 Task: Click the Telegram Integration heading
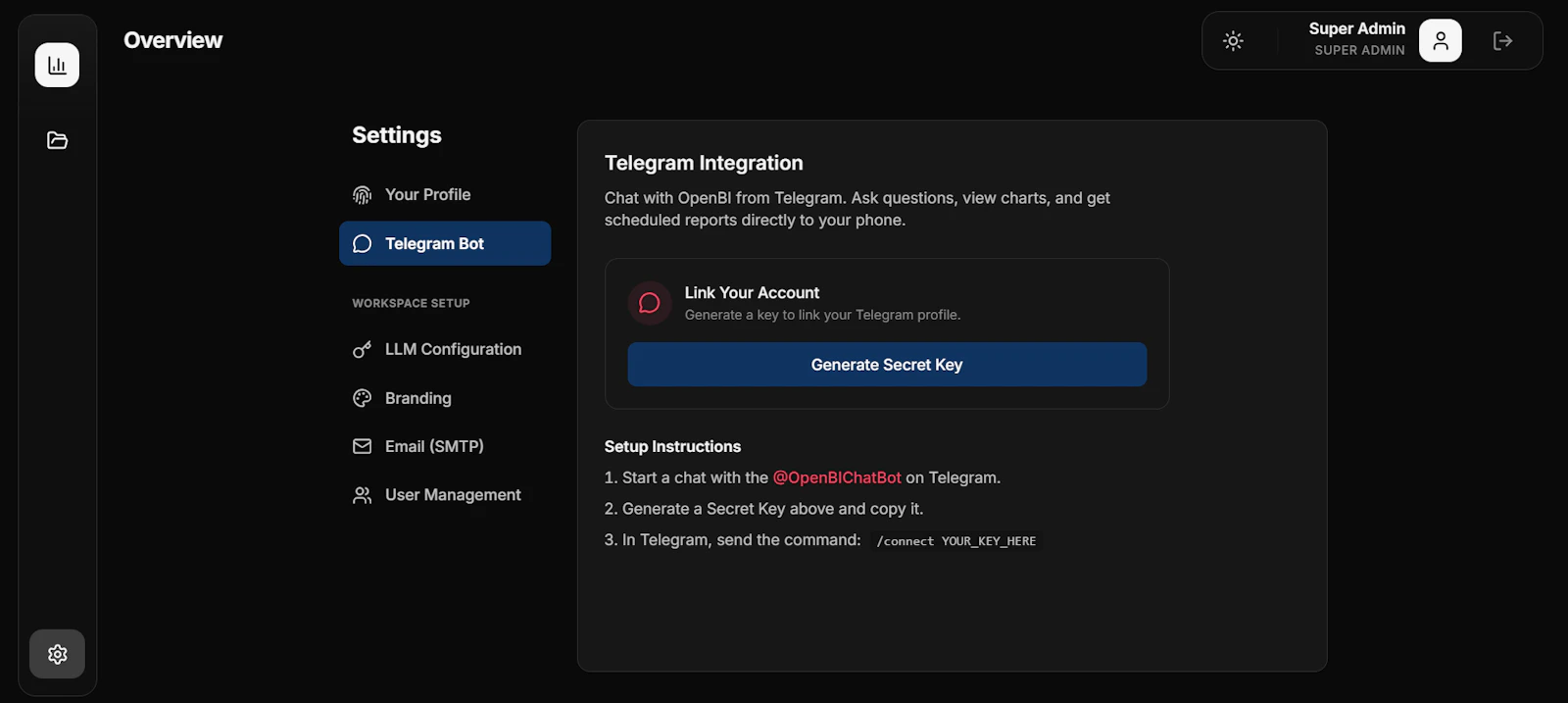[x=704, y=163]
